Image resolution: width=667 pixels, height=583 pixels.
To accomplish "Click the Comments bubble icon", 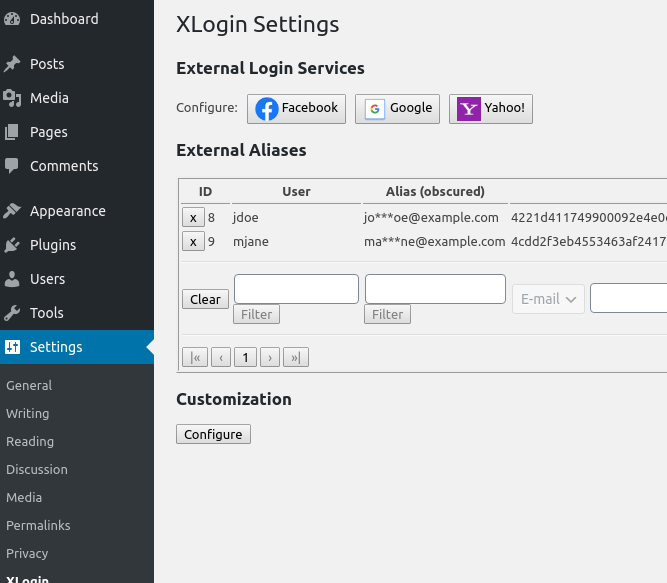I will pos(12,166).
